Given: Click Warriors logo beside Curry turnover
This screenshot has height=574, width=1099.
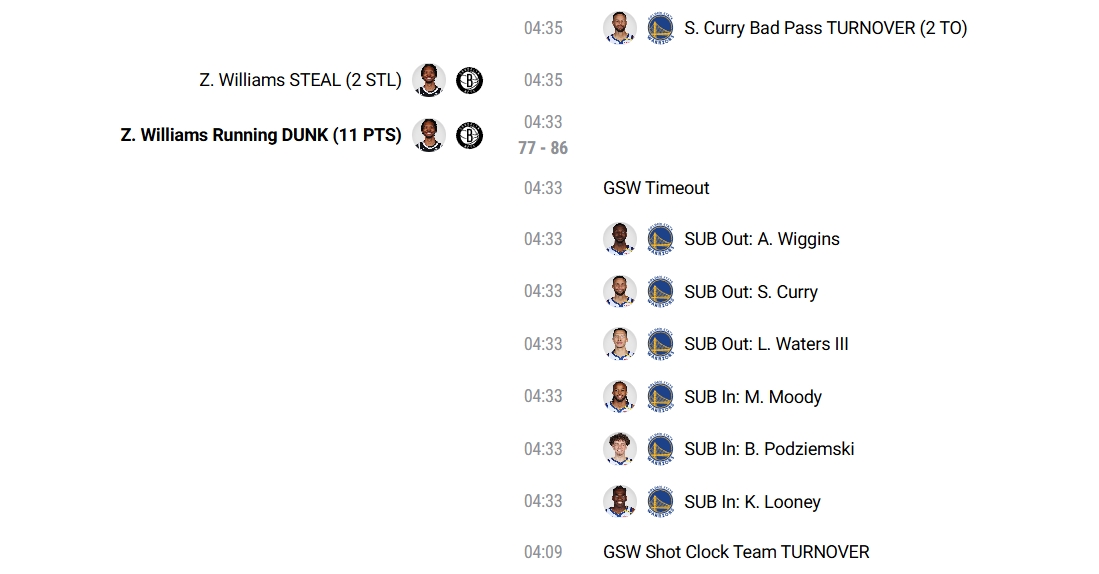Looking at the screenshot, I should [x=660, y=28].
